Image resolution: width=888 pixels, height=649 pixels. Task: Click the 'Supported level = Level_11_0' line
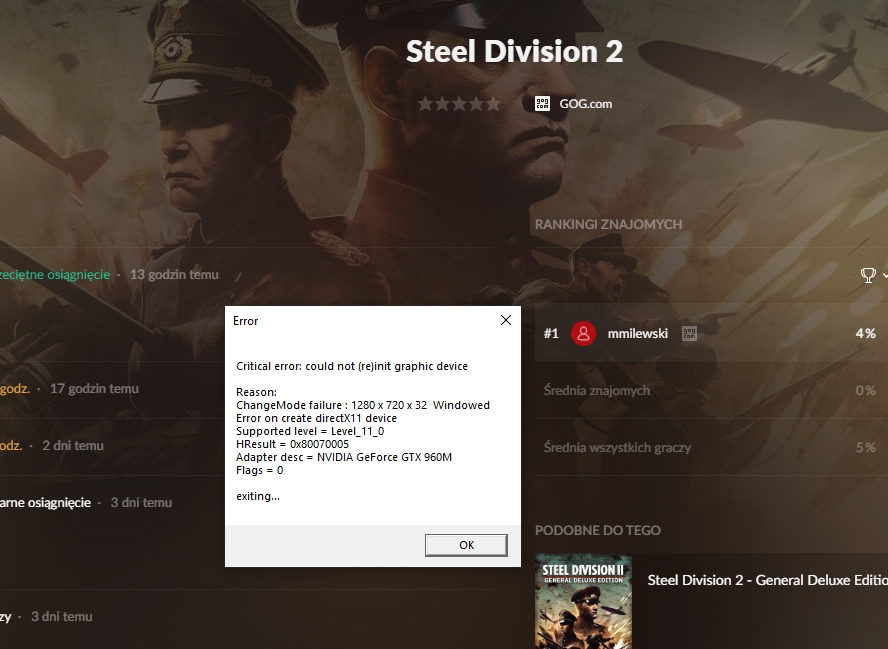click(310, 432)
